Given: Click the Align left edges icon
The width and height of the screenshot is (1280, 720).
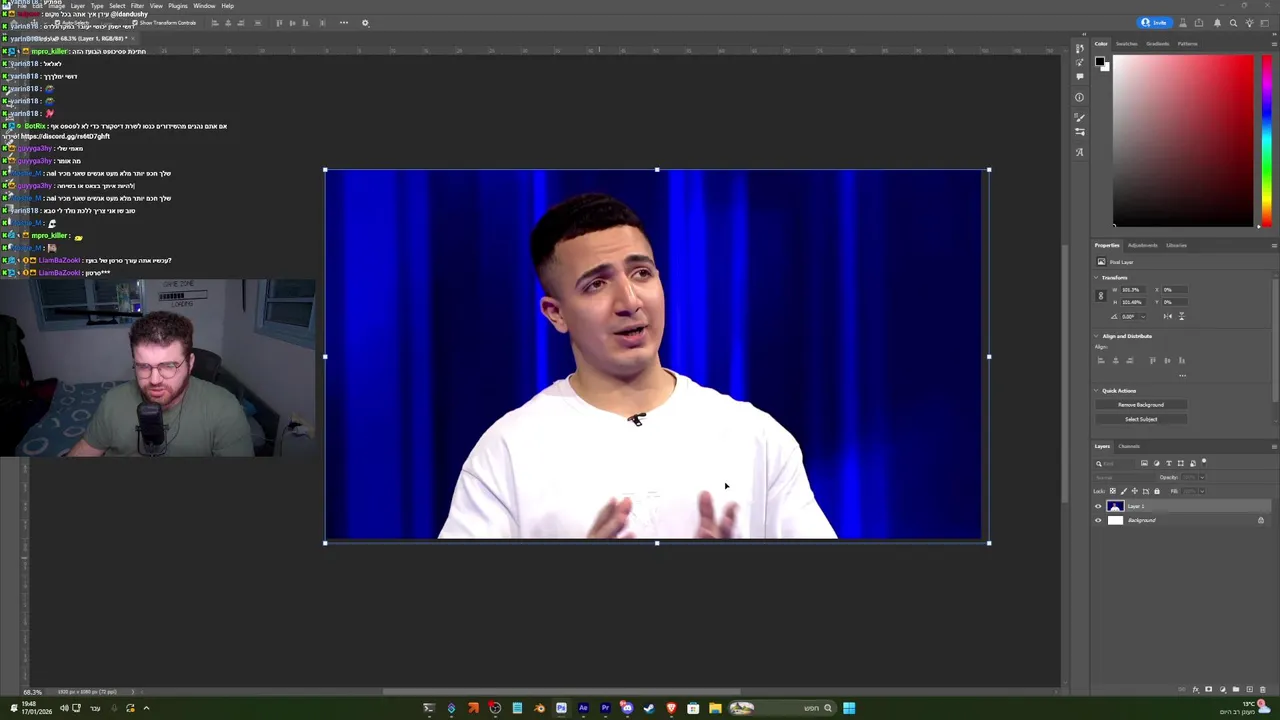Looking at the screenshot, I should click(x=1101, y=360).
